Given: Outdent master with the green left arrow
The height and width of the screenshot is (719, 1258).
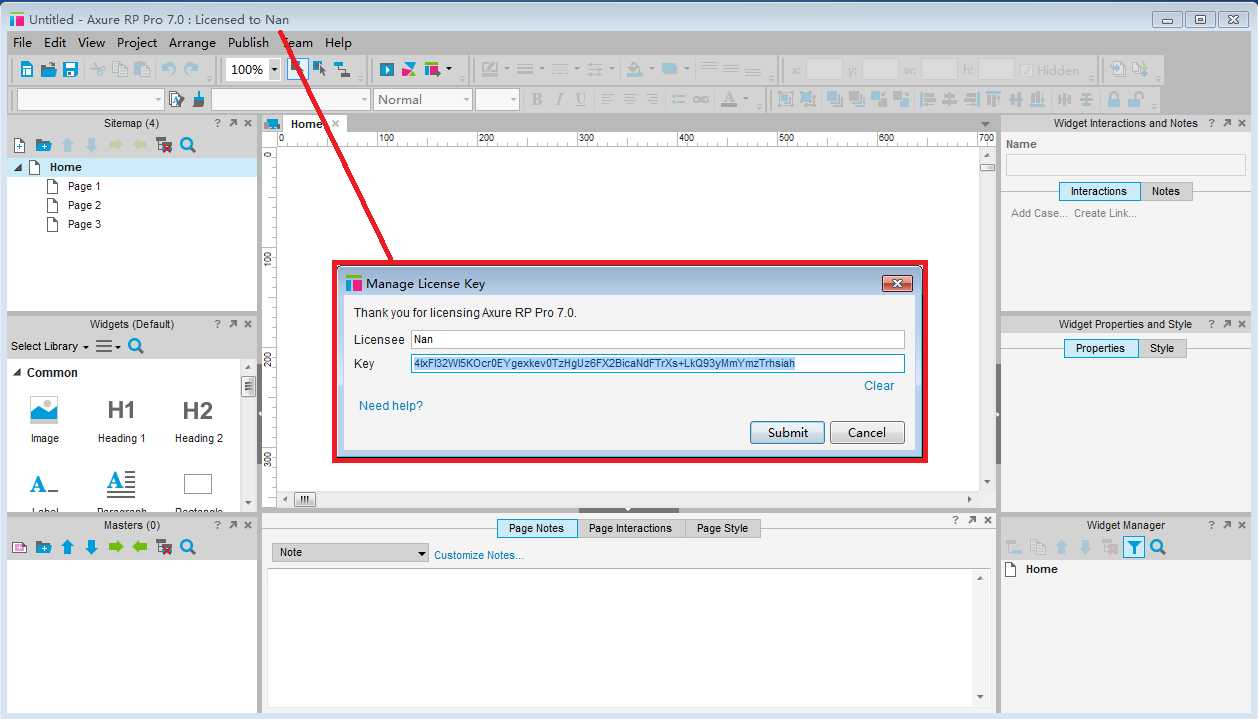Looking at the screenshot, I should pos(140,547).
